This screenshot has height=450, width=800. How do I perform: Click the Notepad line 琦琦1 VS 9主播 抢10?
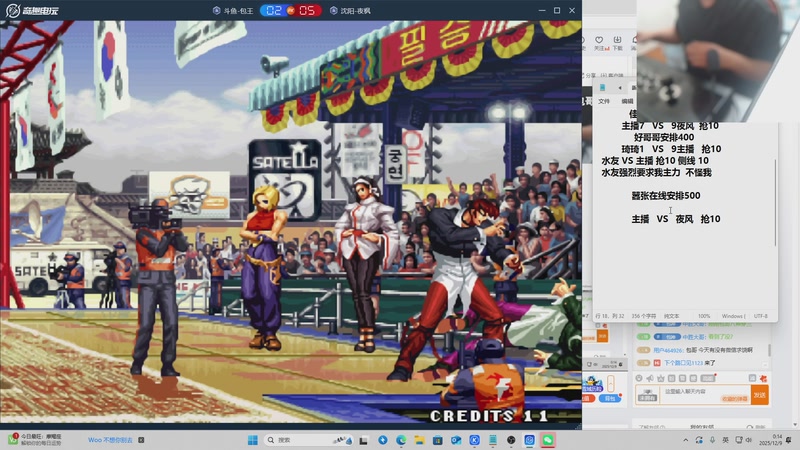point(671,149)
